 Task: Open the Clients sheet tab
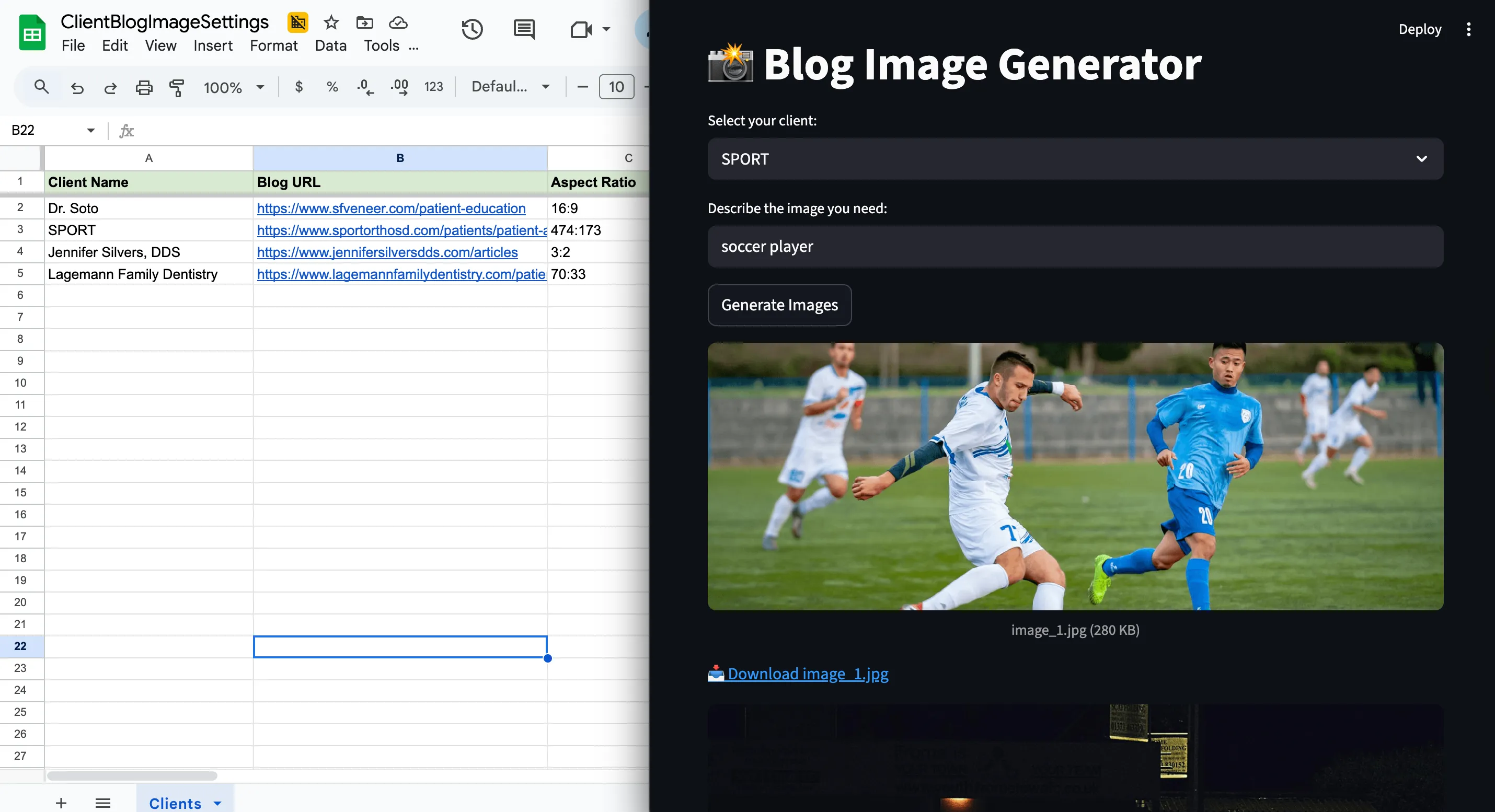click(175, 803)
